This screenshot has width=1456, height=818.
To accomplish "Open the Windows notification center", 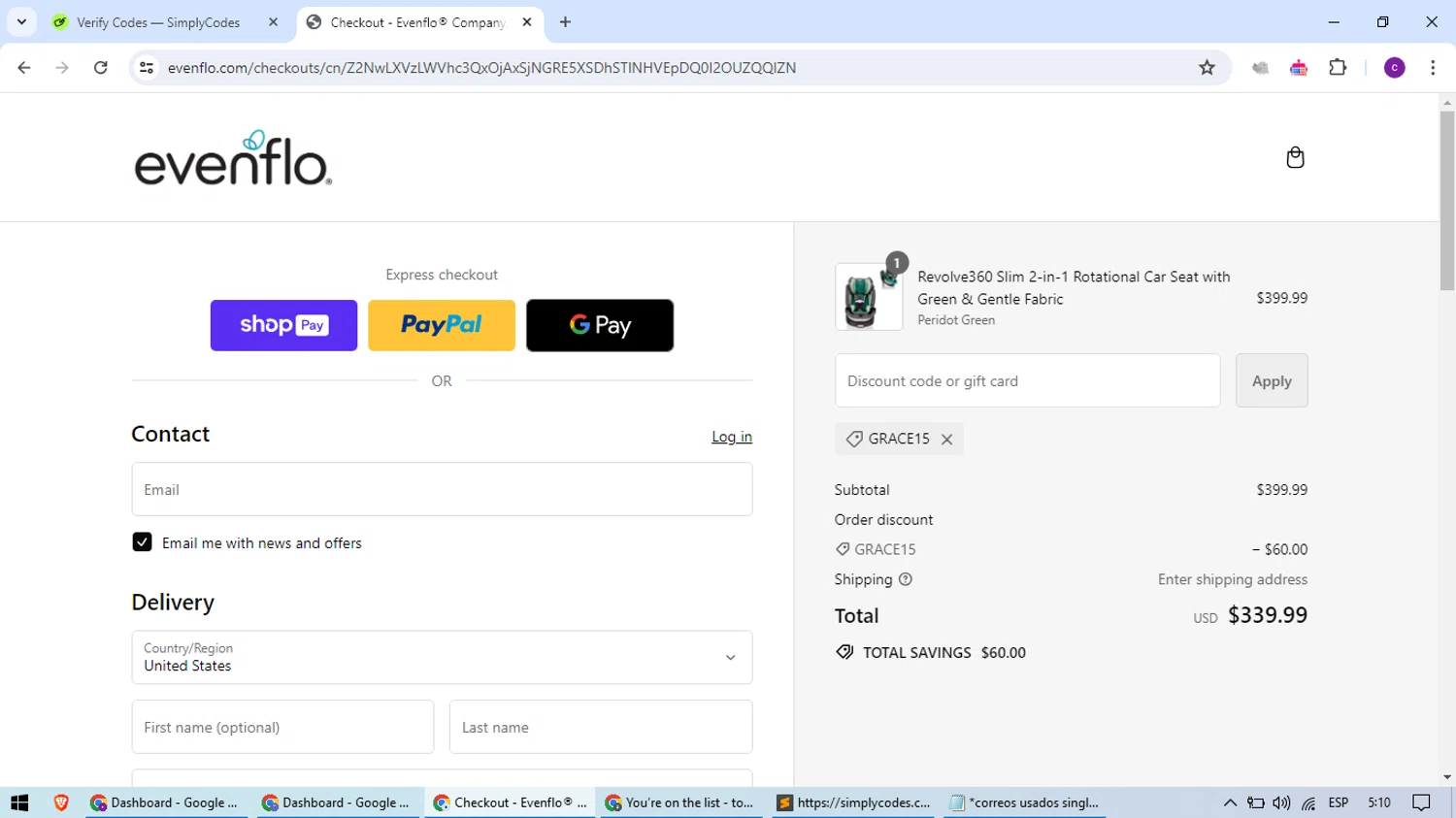I will 1422,802.
